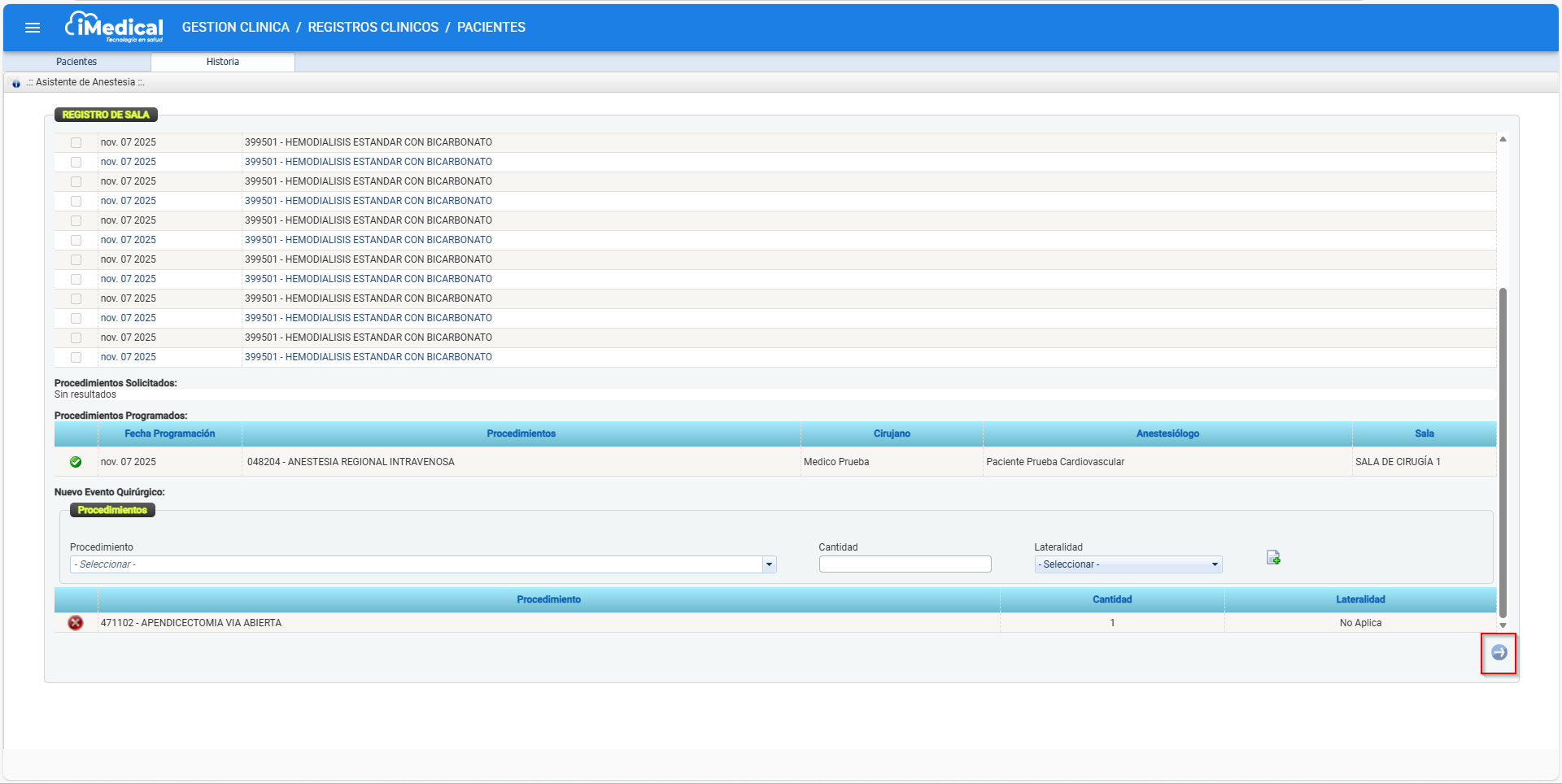Click 'nov. 07 2025' in the scheduled procedure row
Image resolution: width=1562 pixels, height=784 pixels.
(129, 462)
